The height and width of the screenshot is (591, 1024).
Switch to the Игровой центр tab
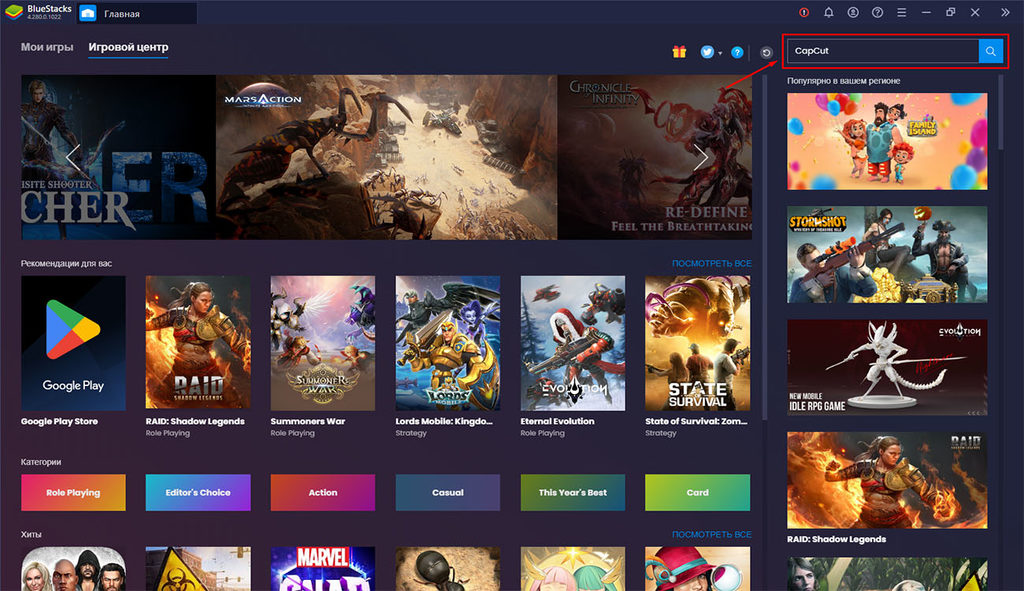pos(128,48)
